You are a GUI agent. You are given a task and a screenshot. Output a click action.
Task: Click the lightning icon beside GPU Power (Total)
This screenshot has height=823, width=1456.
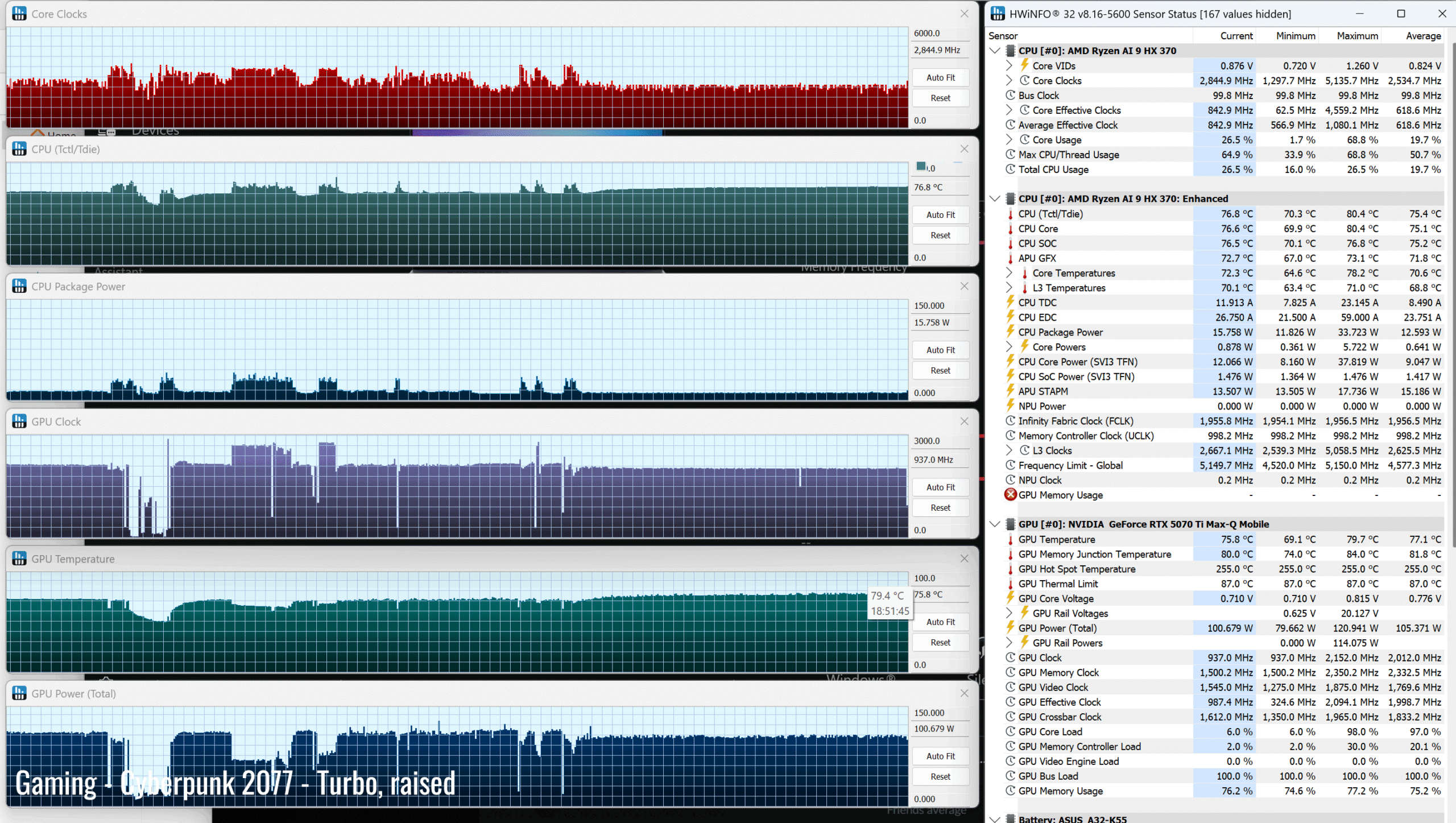click(x=1010, y=628)
